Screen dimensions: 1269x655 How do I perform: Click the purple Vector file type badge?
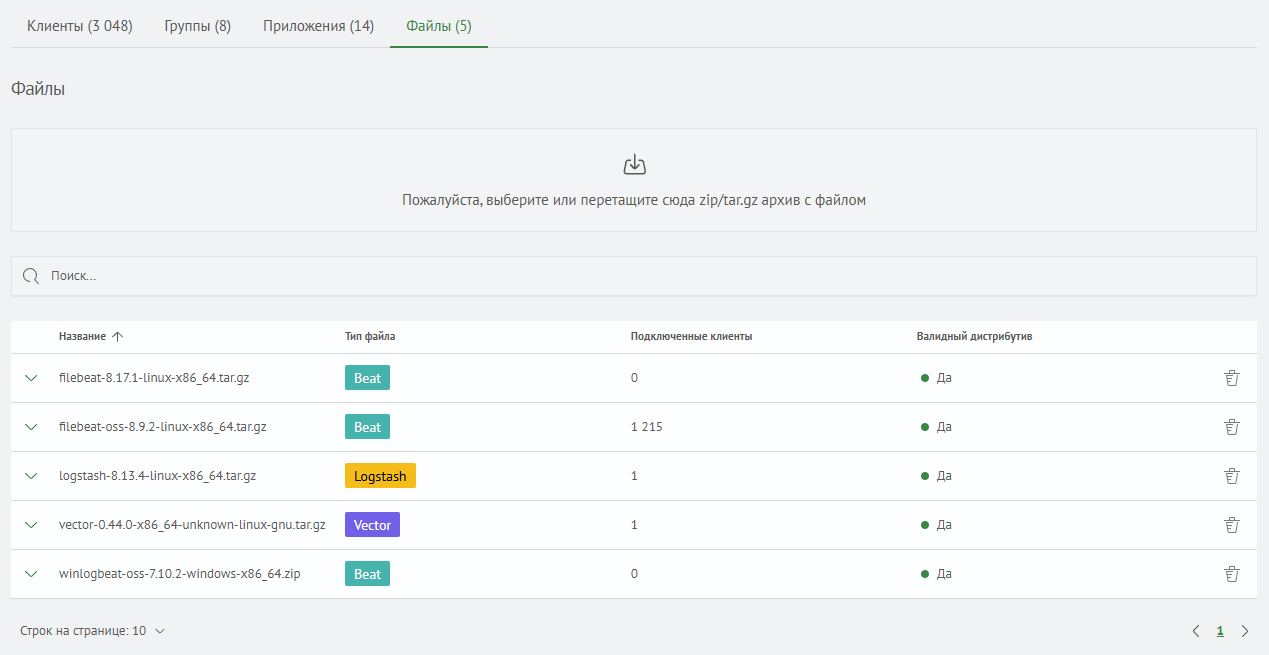tap(372, 525)
